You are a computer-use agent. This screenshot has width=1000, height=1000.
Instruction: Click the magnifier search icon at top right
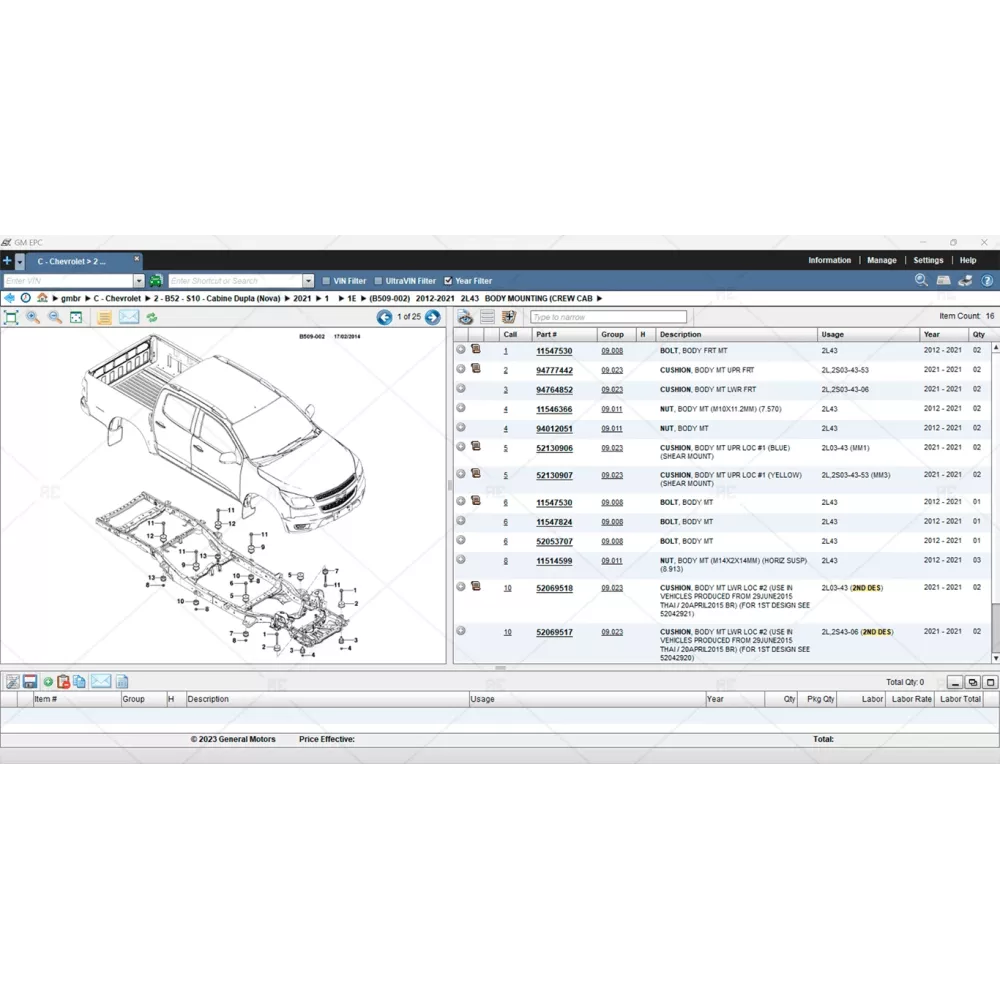pos(921,281)
